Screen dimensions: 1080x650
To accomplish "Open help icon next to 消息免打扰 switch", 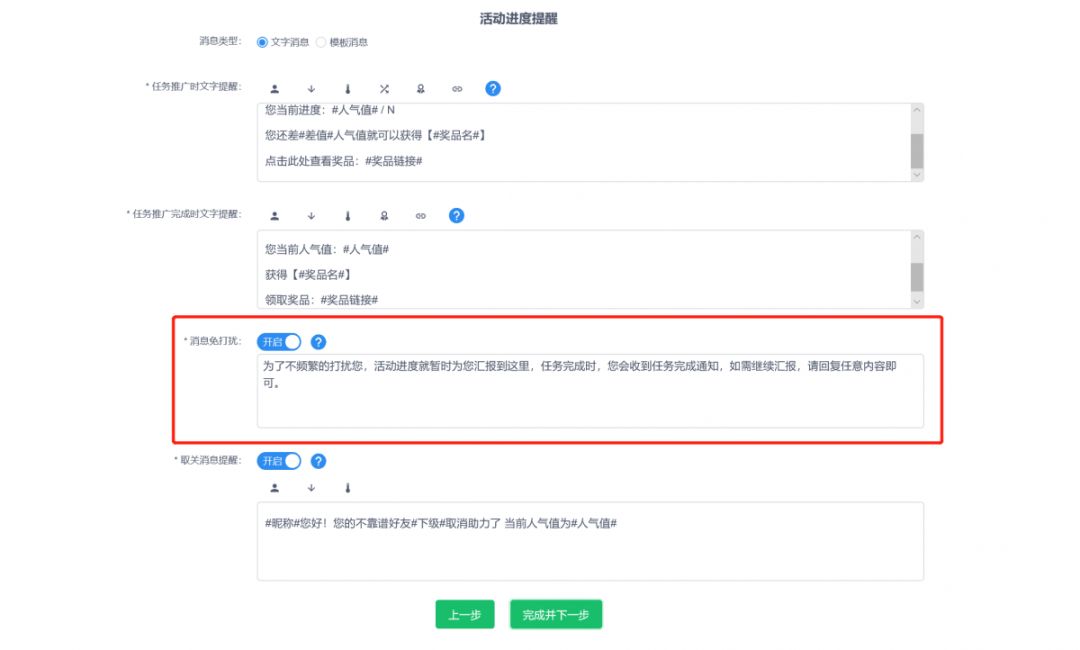I will coord(319,342).
